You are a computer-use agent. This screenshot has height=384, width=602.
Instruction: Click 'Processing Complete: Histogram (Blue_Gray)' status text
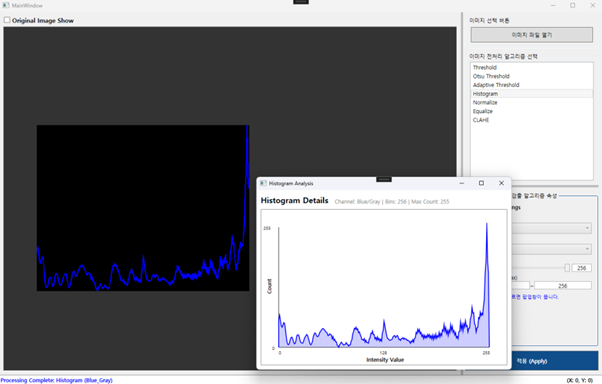click(x=56, y=380)
